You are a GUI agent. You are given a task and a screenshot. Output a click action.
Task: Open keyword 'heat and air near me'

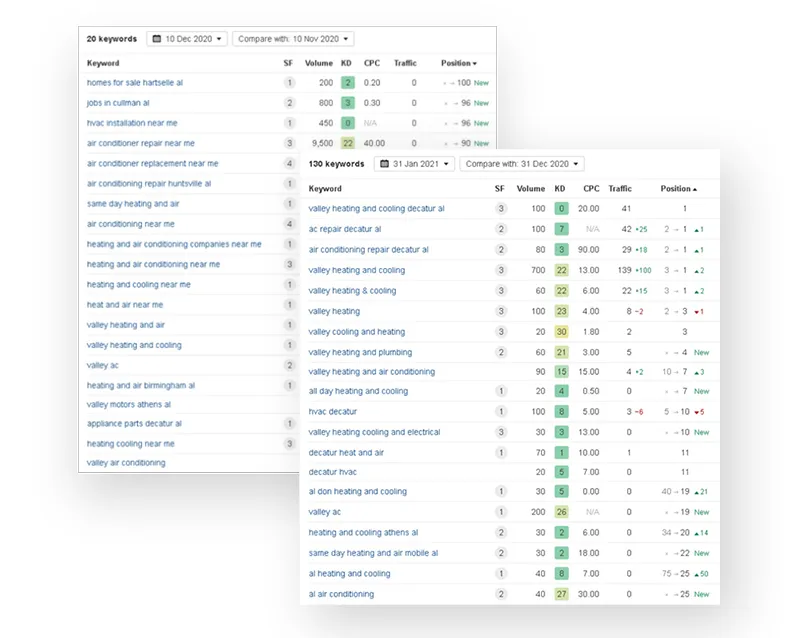(125, 305)
